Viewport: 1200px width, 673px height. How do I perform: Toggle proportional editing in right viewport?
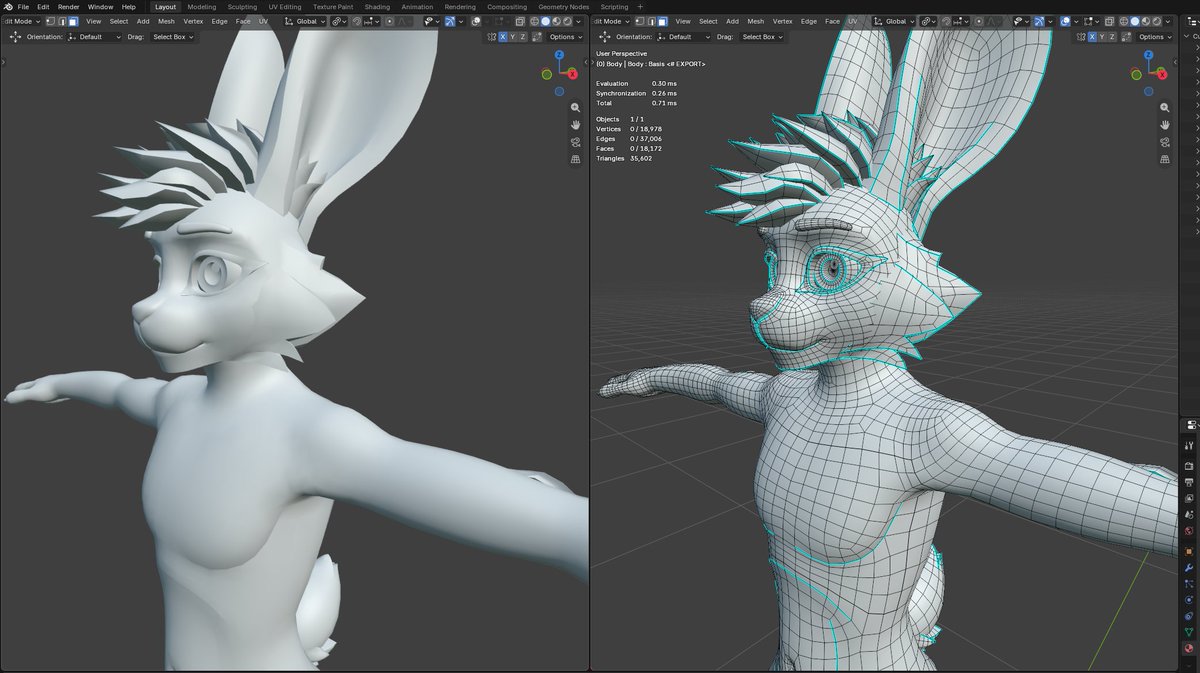pos(979,21)
